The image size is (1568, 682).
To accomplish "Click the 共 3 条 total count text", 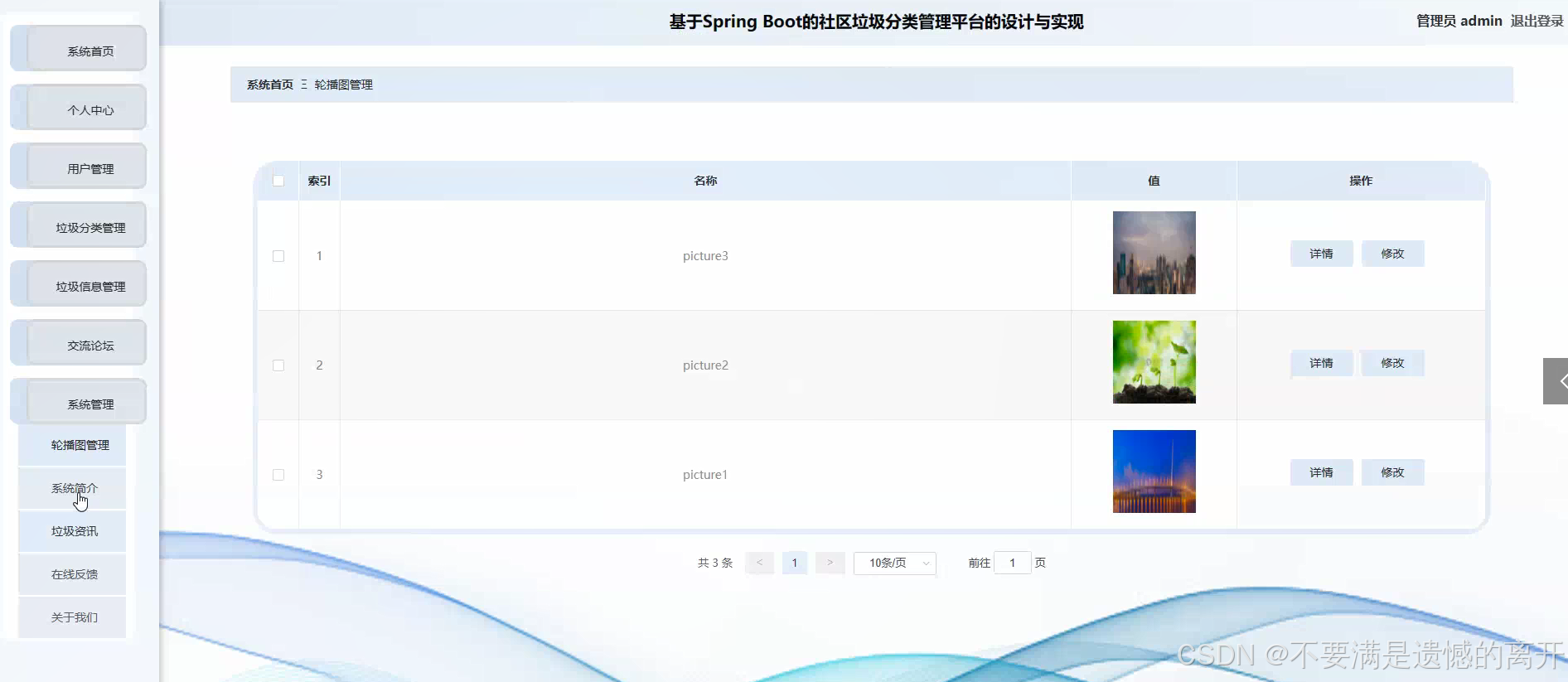I will pos(715,563).
